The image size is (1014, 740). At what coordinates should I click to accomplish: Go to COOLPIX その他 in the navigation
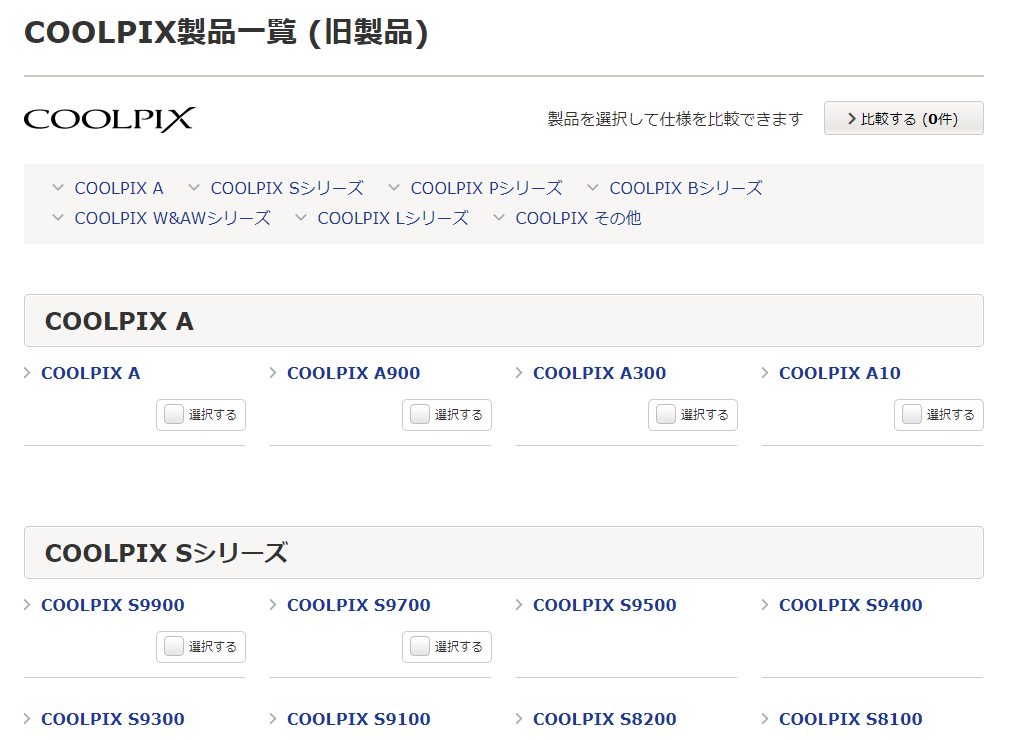[x=578, y=218]
